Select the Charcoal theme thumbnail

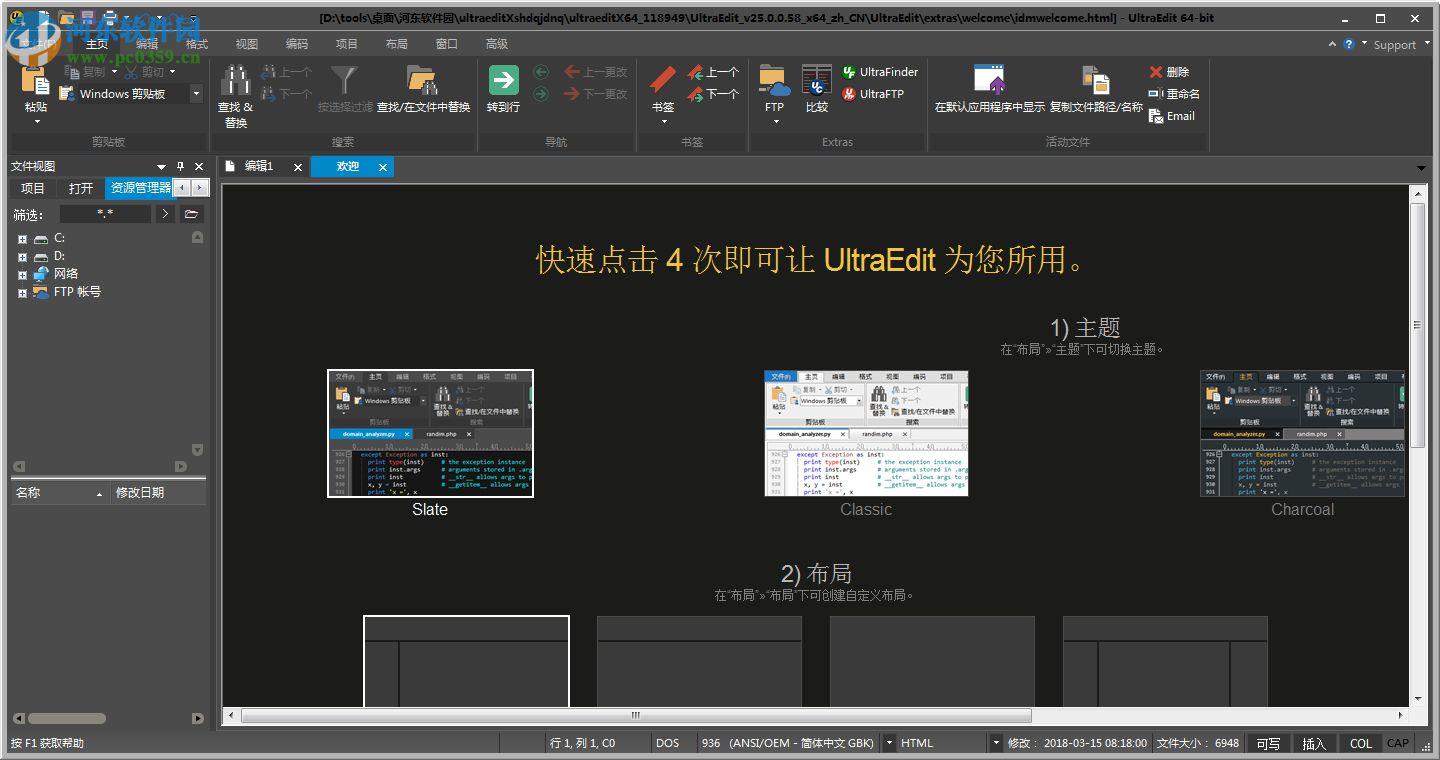(1303, 433)
